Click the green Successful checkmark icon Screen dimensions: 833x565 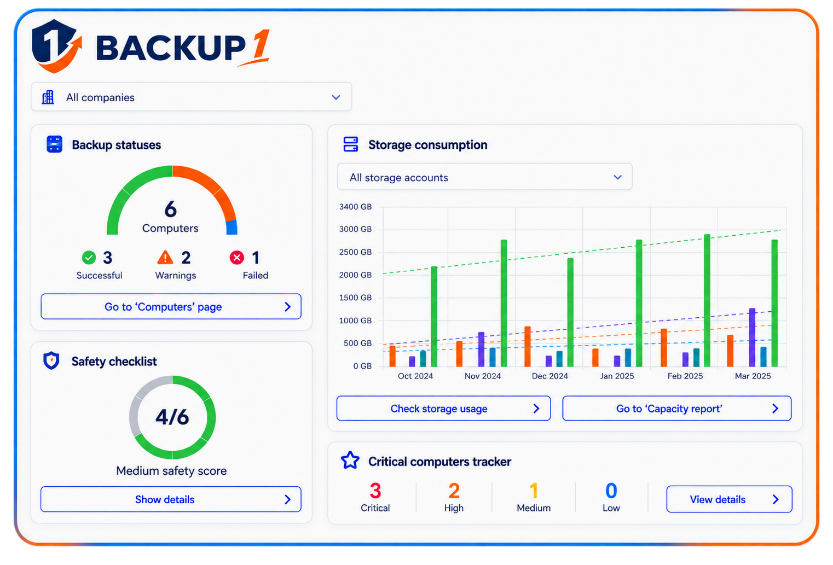(89, 258)
